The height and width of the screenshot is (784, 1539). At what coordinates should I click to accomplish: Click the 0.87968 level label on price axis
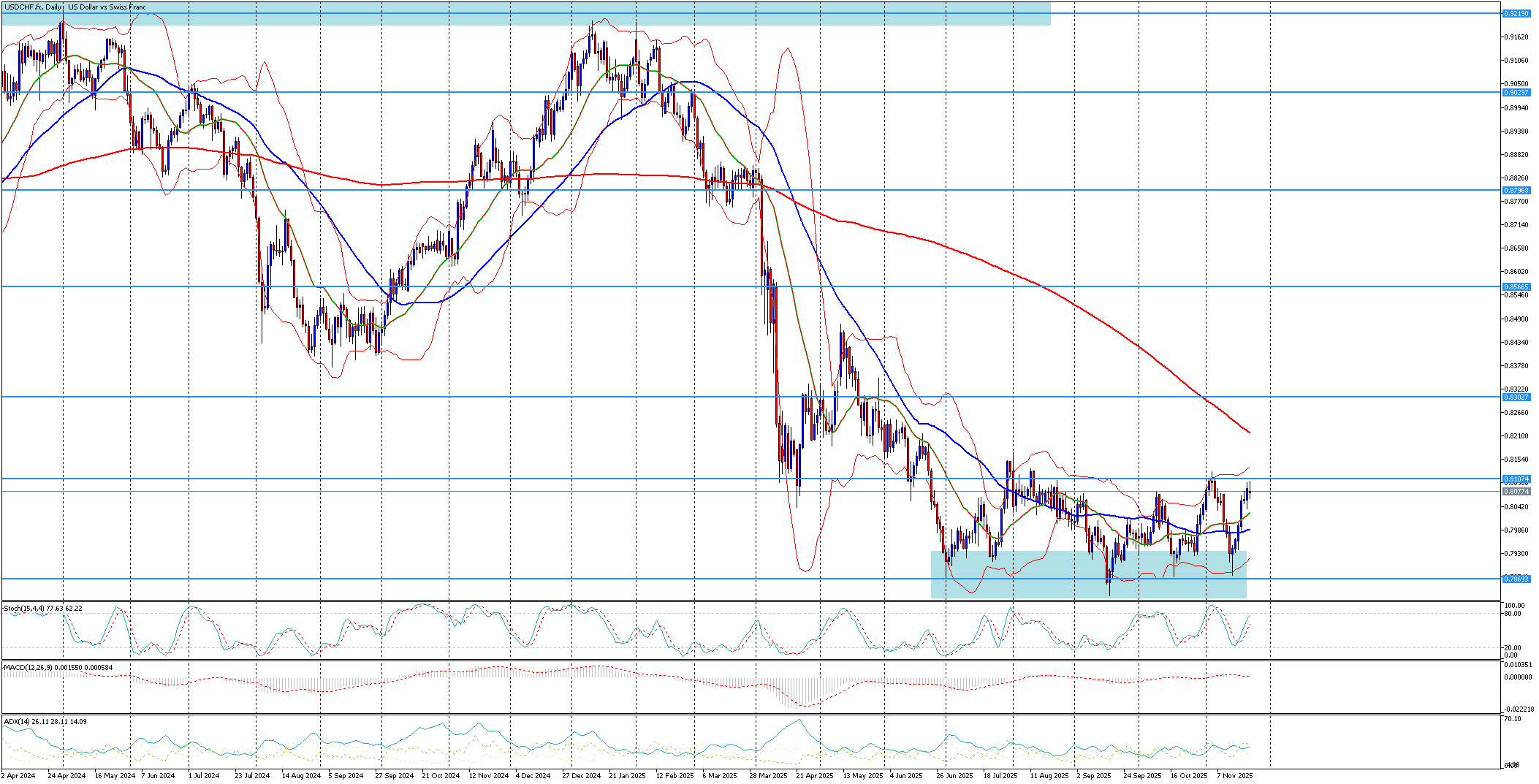point(1516,191)
